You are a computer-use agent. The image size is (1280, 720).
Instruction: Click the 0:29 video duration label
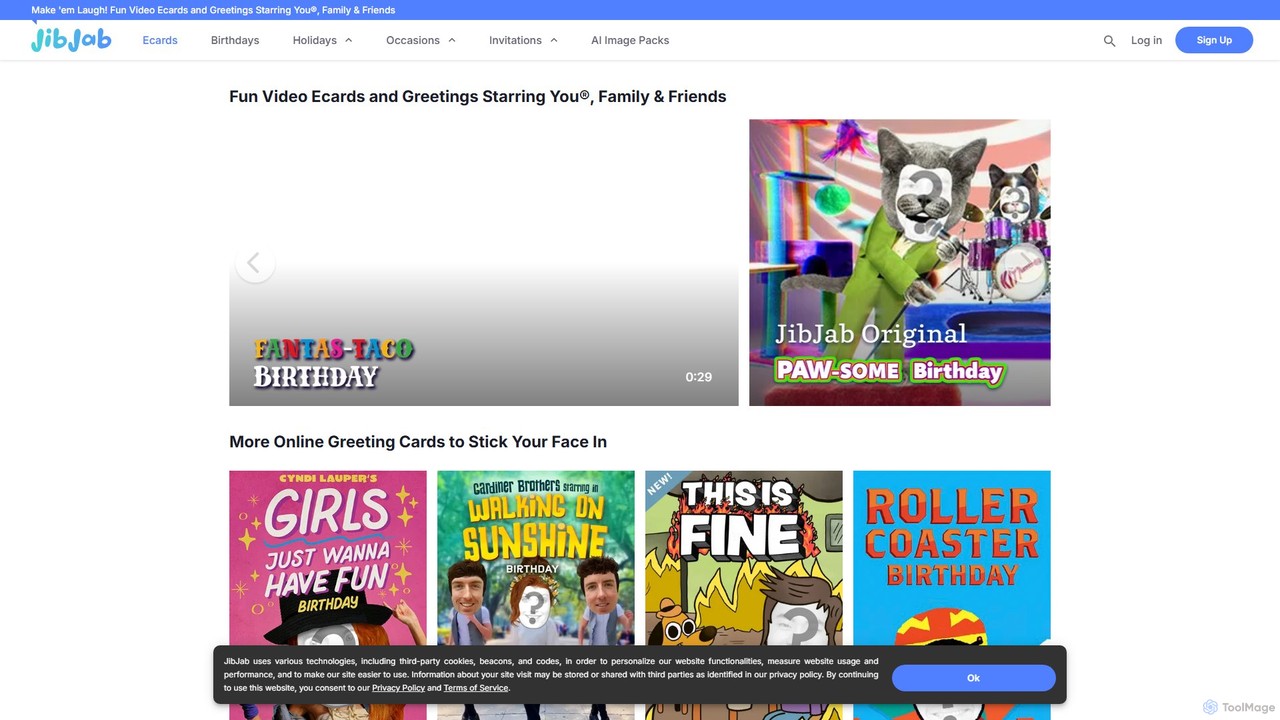click(x=698, y=377)
